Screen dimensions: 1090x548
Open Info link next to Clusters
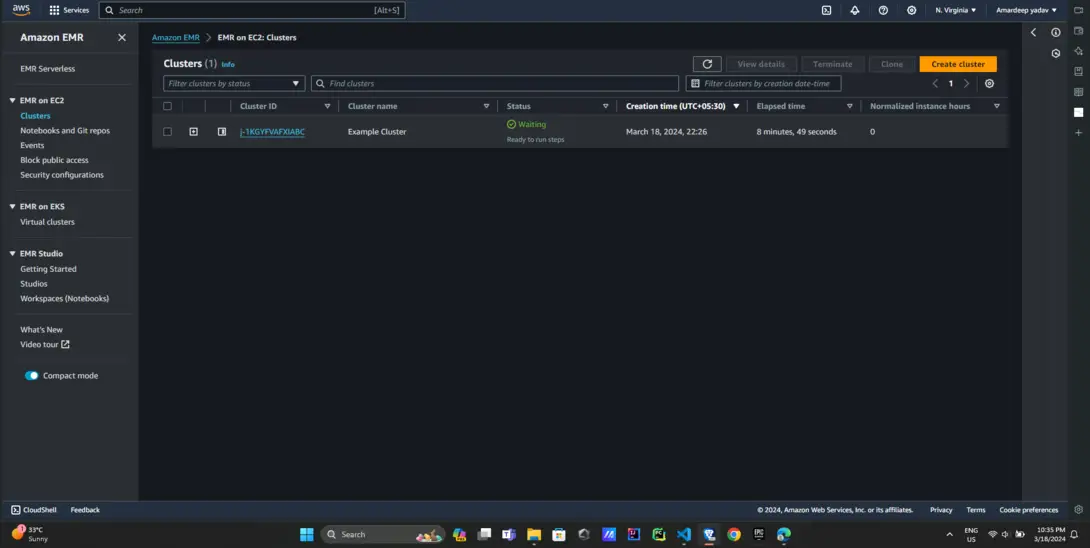(228, 64)
